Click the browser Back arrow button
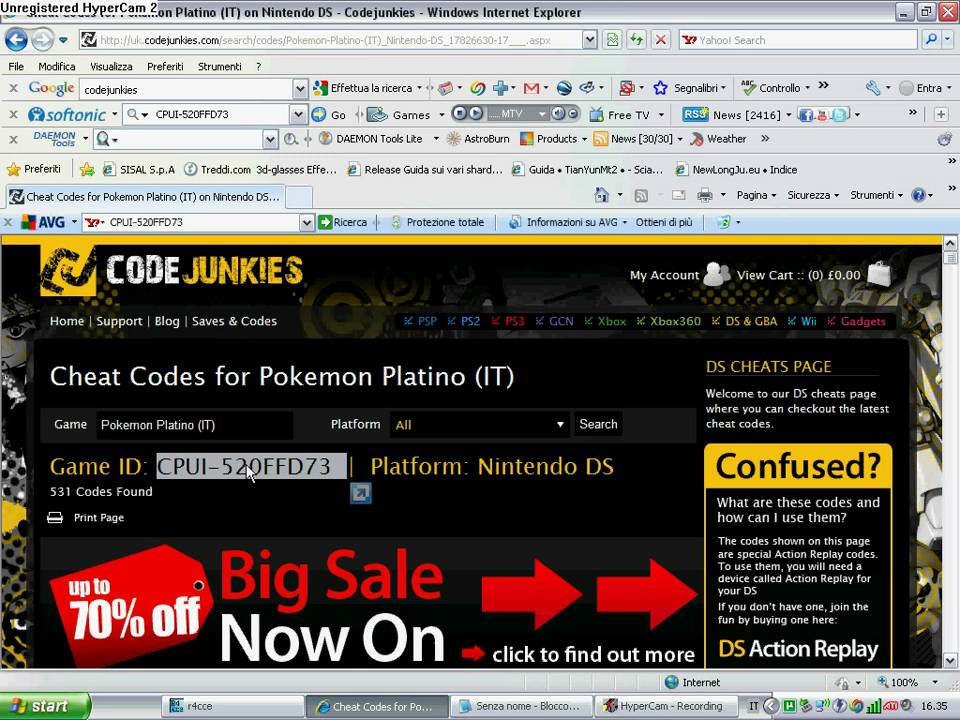The image size is (960, 720). coord(17,40)
